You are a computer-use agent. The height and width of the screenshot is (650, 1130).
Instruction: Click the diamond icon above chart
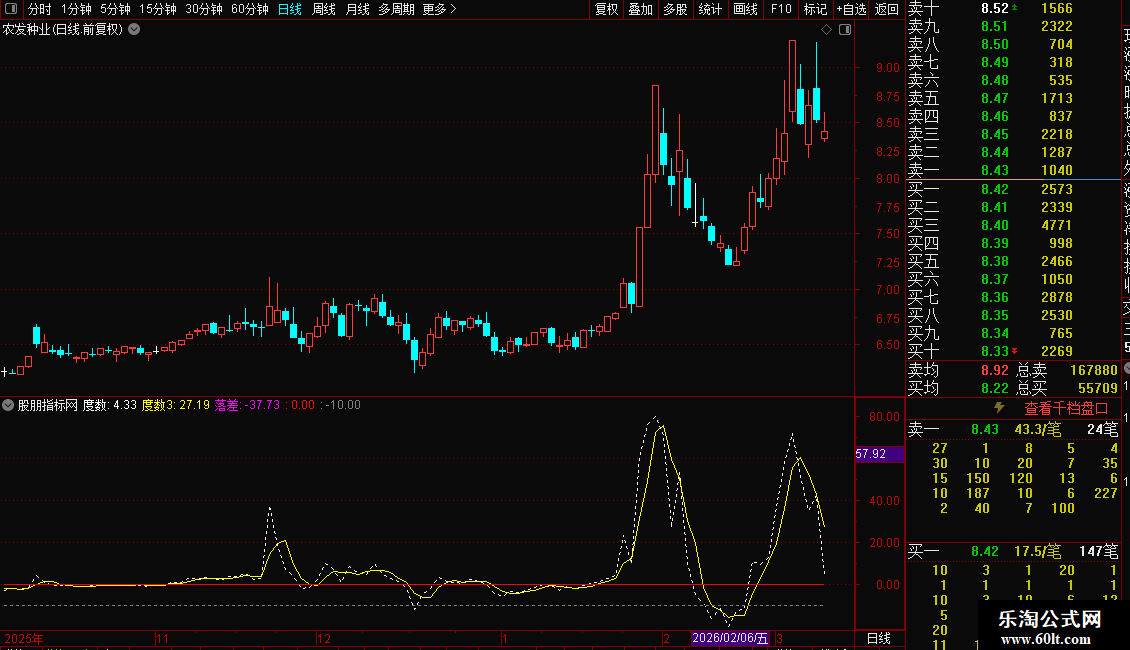click(827, 30)
